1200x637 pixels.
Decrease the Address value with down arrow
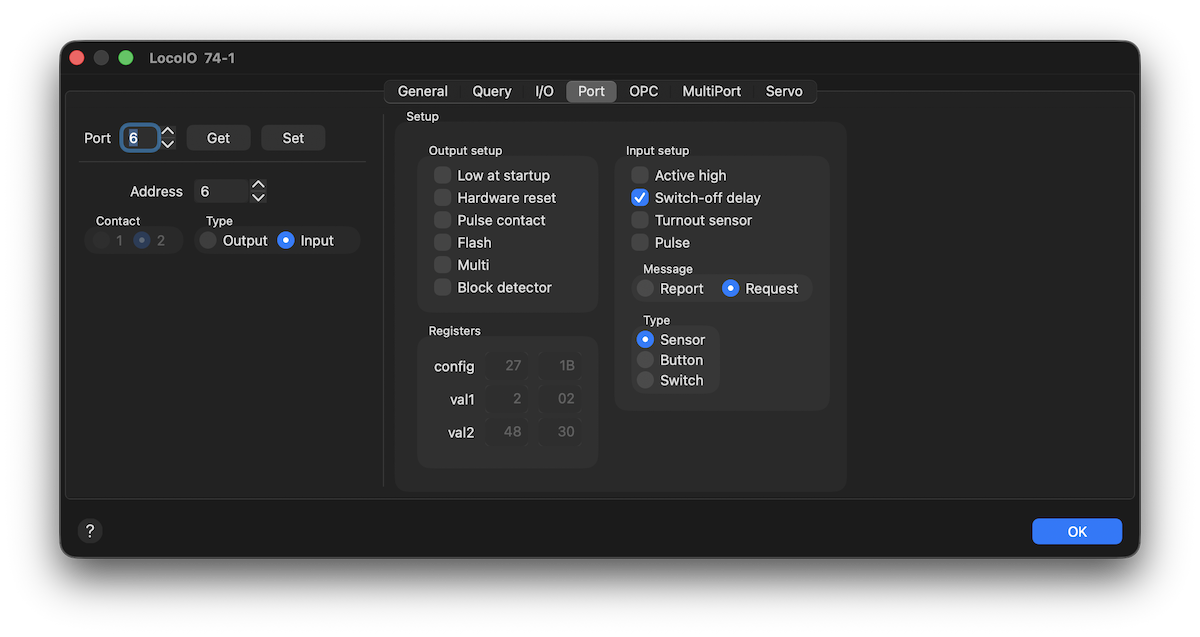coord(258,197)
